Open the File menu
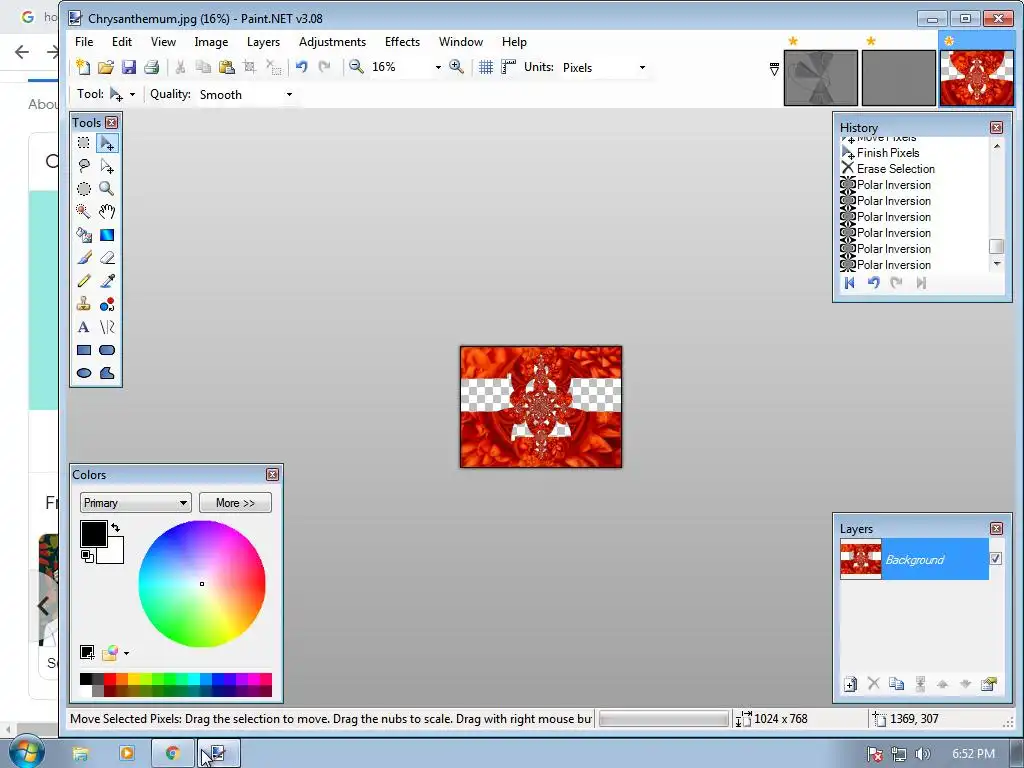This screenshot has height=768, width=1024. click(x=84, y=42)
